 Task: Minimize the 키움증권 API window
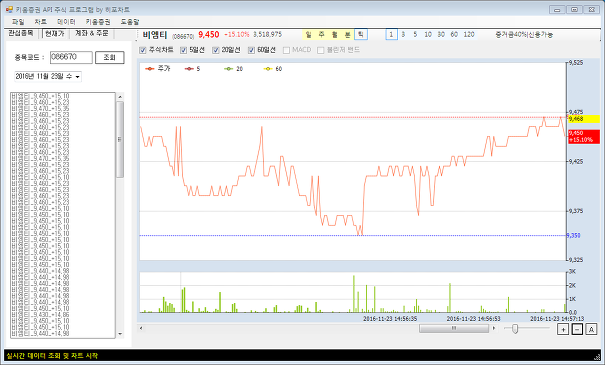coord(557,10)
